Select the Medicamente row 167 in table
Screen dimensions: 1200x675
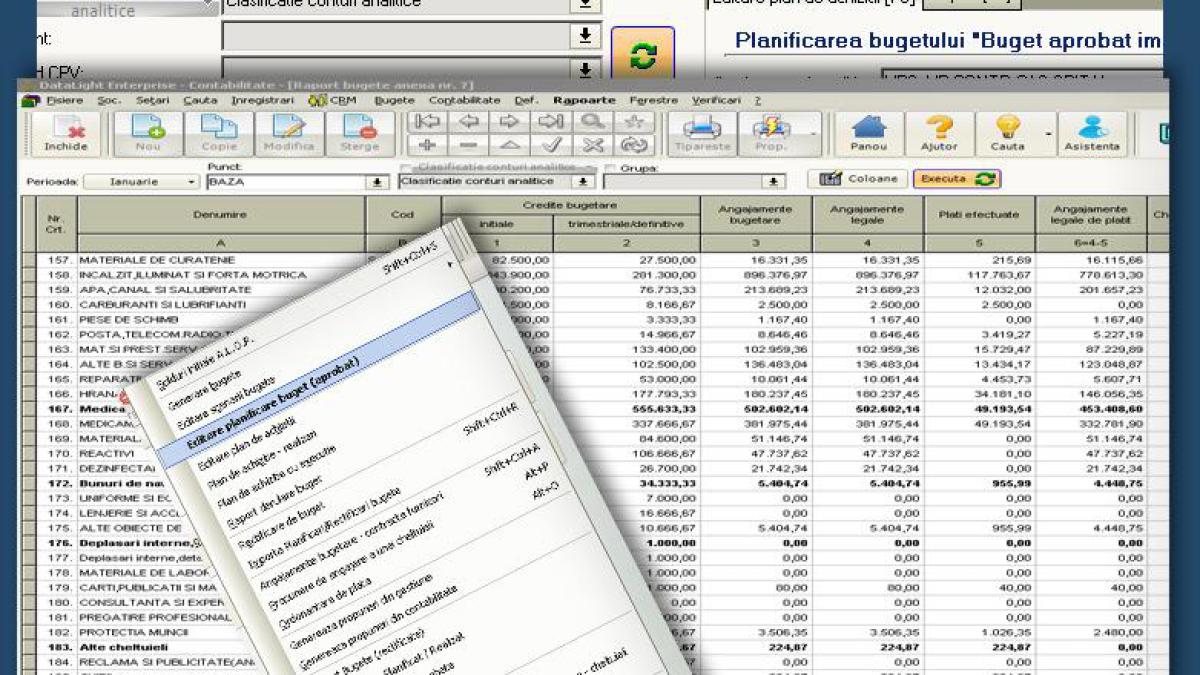coord(100,409)
